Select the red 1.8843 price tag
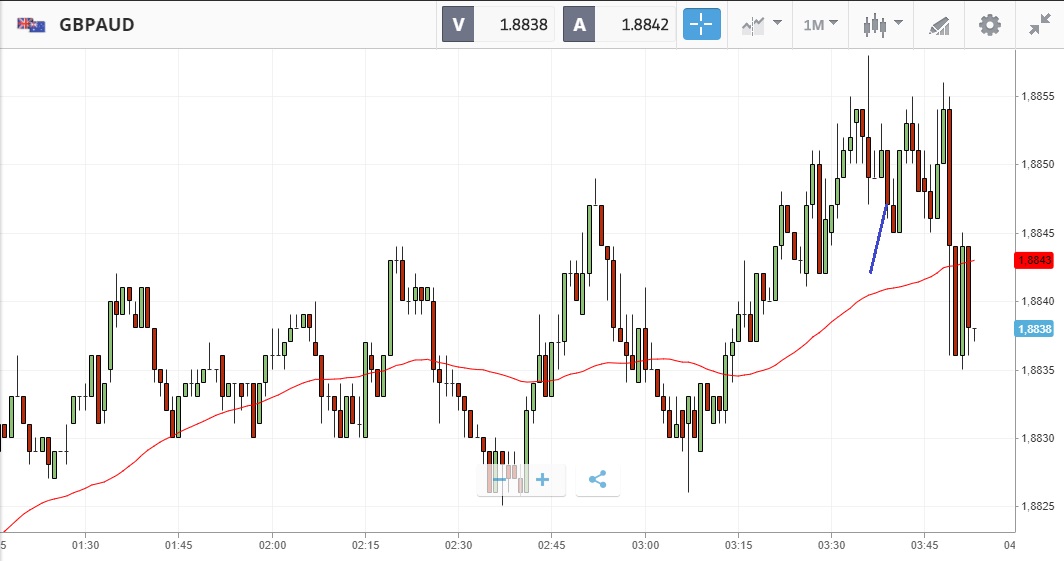 tap(1034, 260)
